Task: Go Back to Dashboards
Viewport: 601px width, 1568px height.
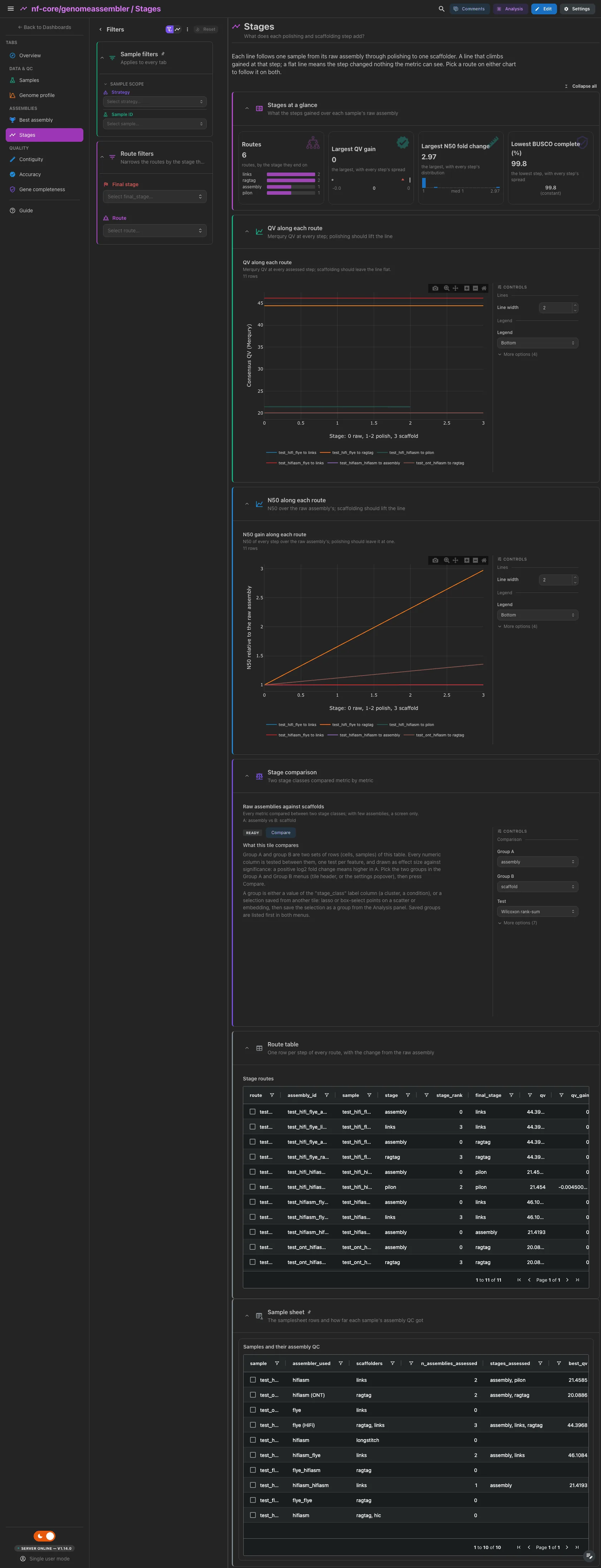Action: (44, 28)
